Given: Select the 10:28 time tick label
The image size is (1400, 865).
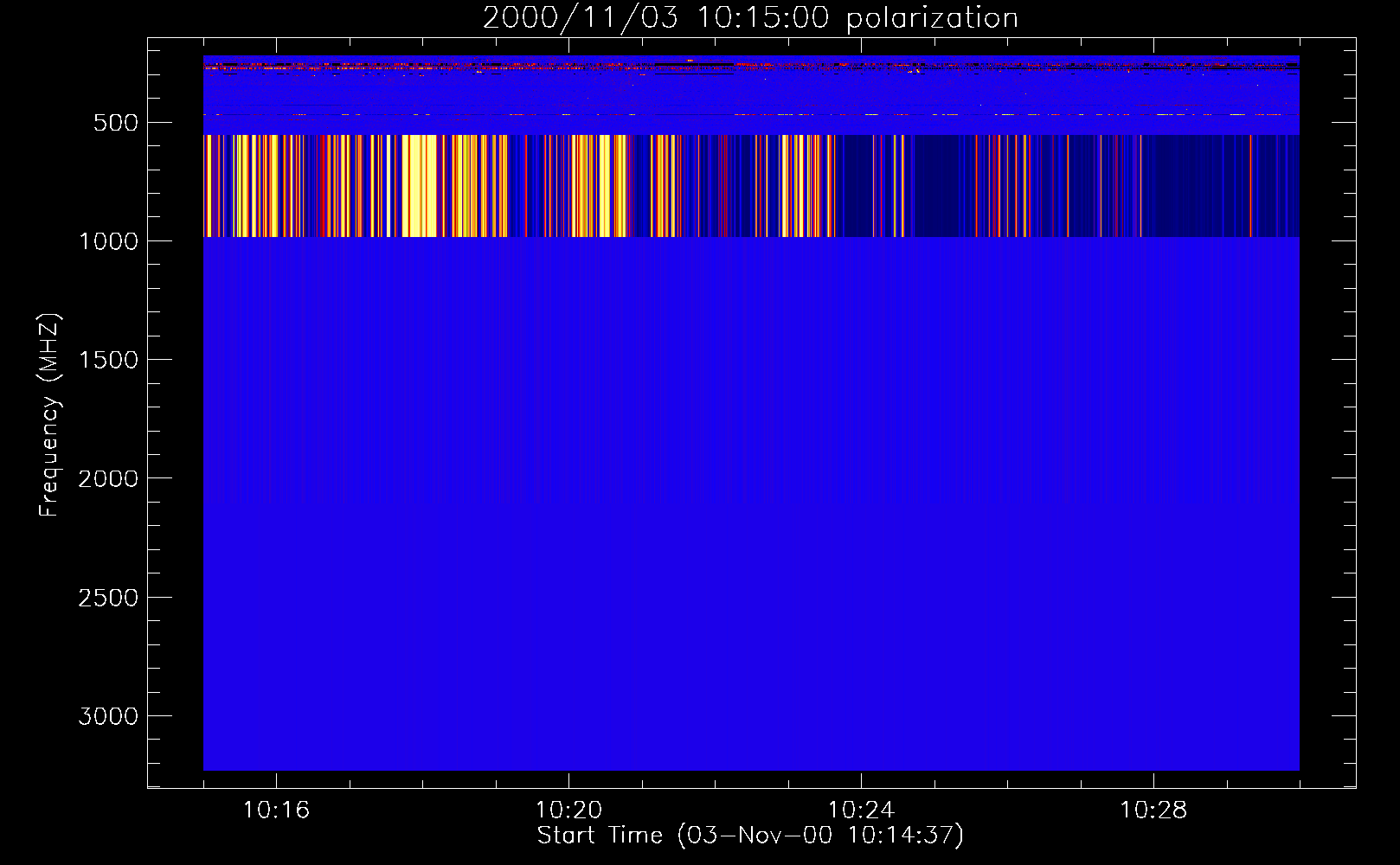Looking at the screenshot, I should [1153, 811].
